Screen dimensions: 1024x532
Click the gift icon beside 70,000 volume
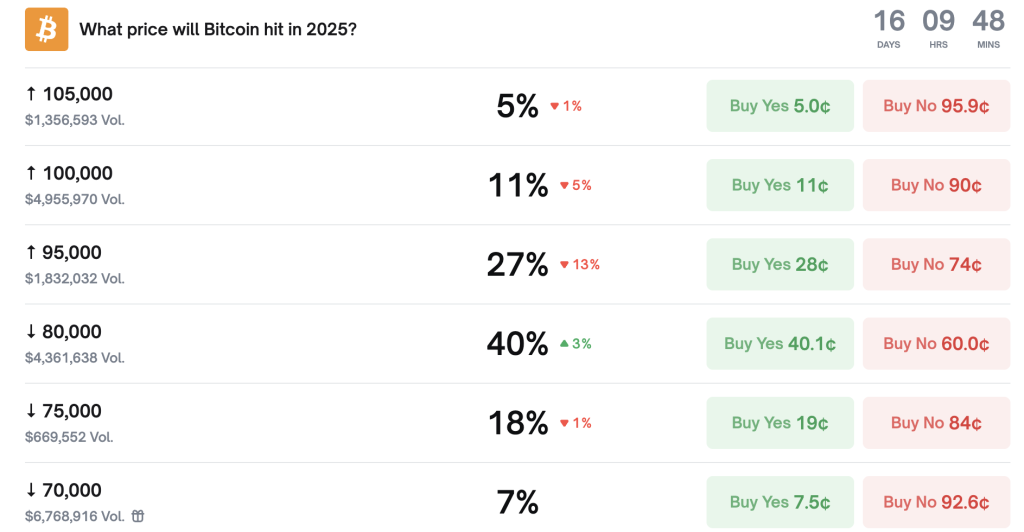[138, 516]
